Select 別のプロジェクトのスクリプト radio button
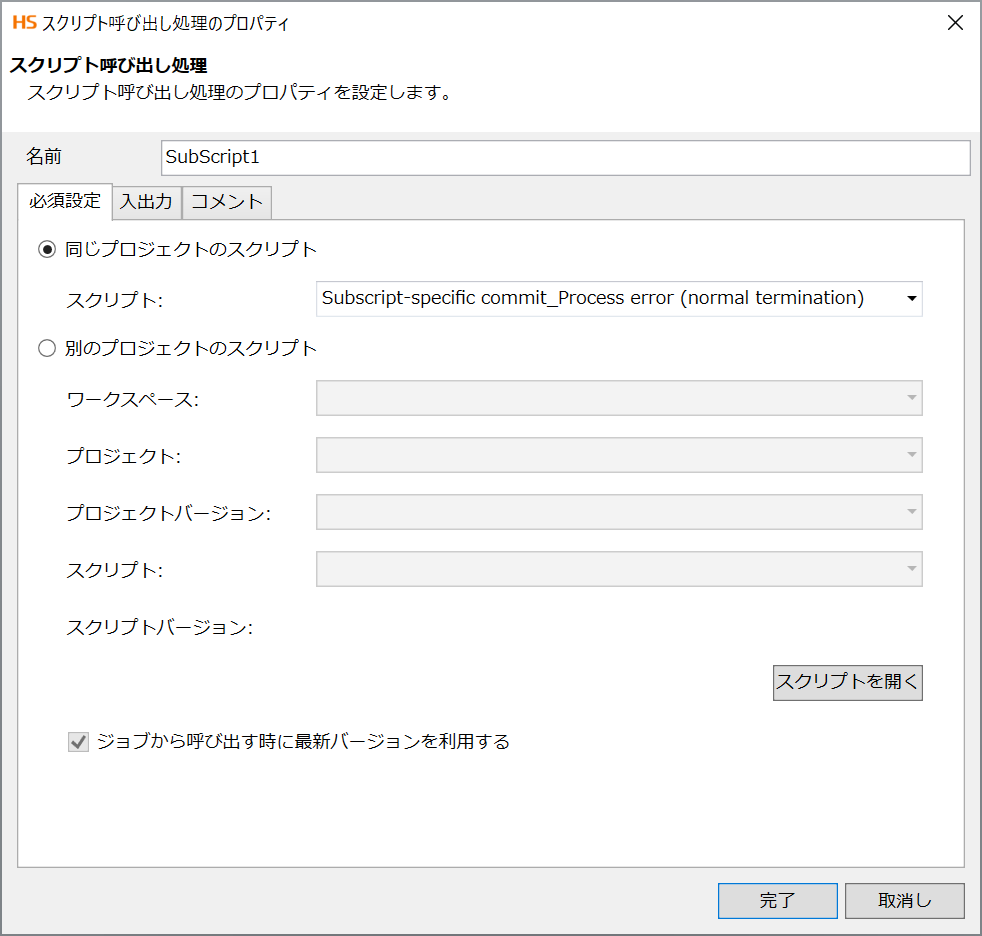Viewport: 982px width, 936px height. tap(47, 348)
